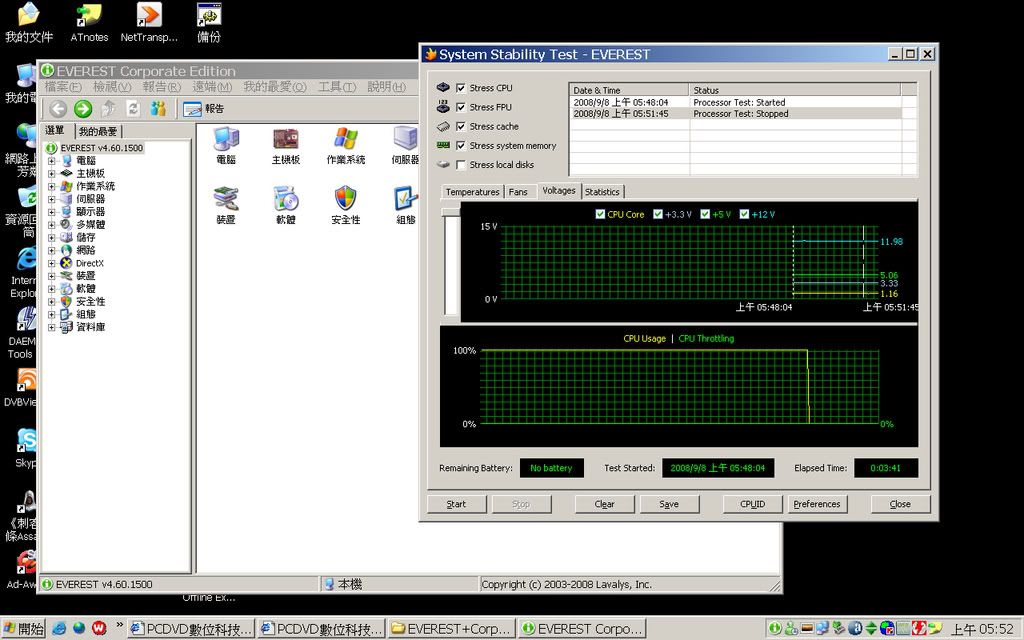Toggle +5 V graph checkbox
The image size is (1024, 640).
[705, 214]
